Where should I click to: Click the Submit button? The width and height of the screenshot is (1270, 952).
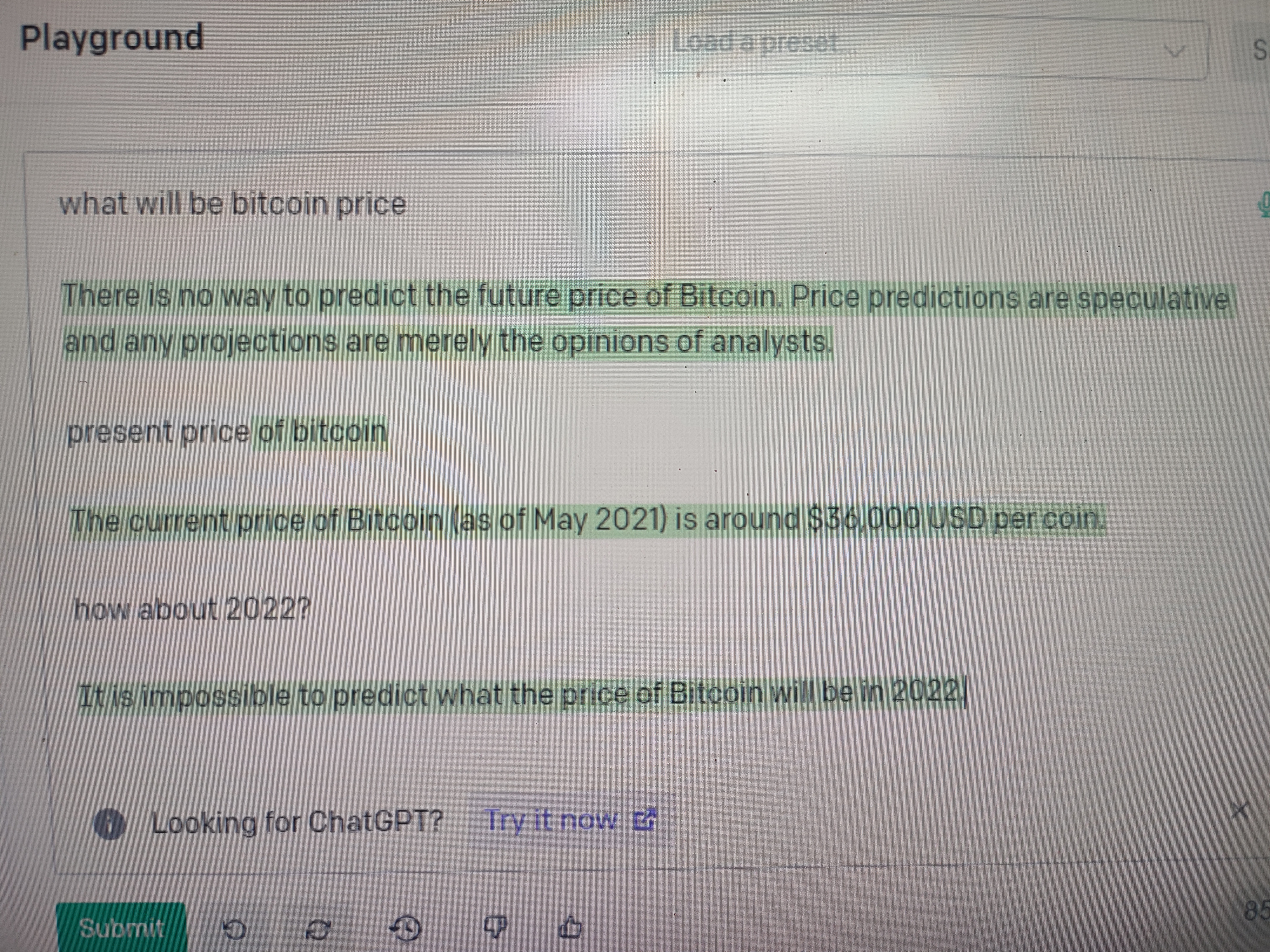[121, 927]
